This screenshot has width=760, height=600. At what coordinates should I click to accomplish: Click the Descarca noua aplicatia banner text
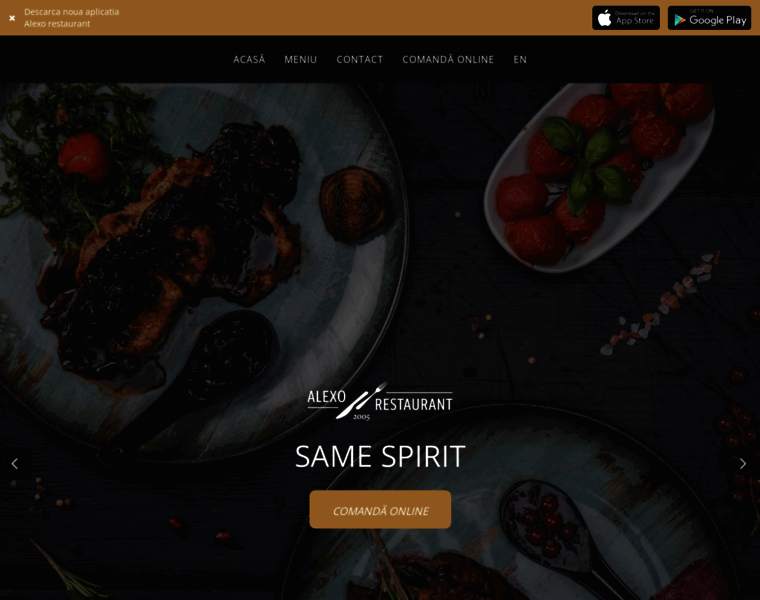(x=72, y=12)
